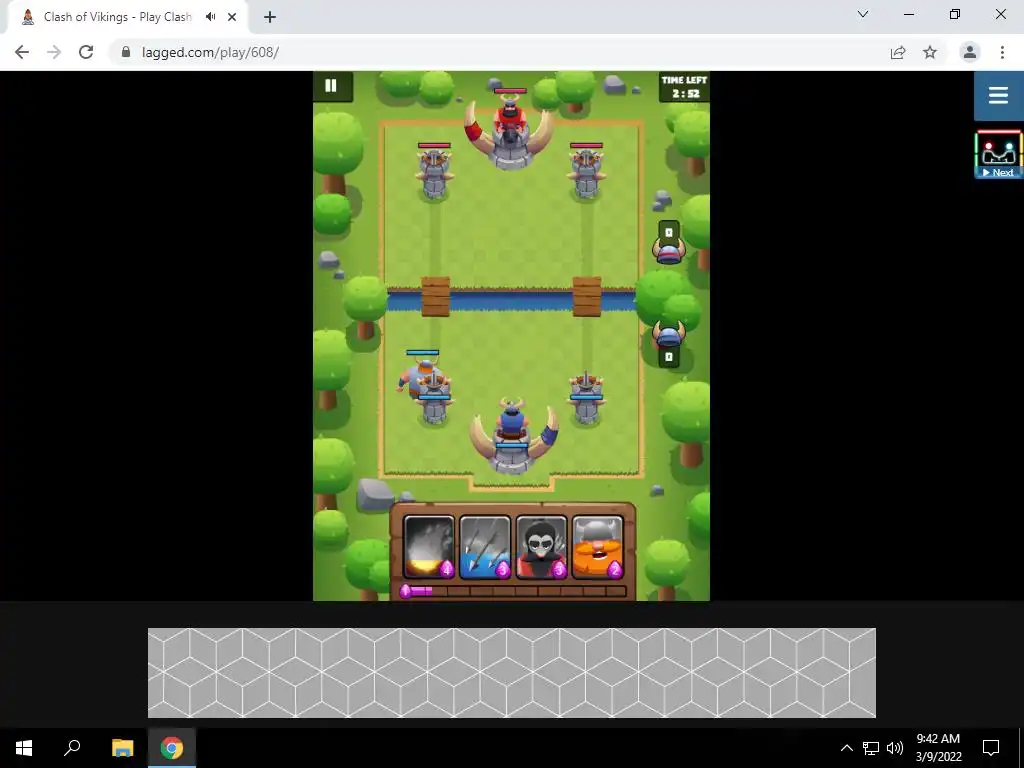
Task: Select the orange-bearded viking card
Action: coord(598,547)
